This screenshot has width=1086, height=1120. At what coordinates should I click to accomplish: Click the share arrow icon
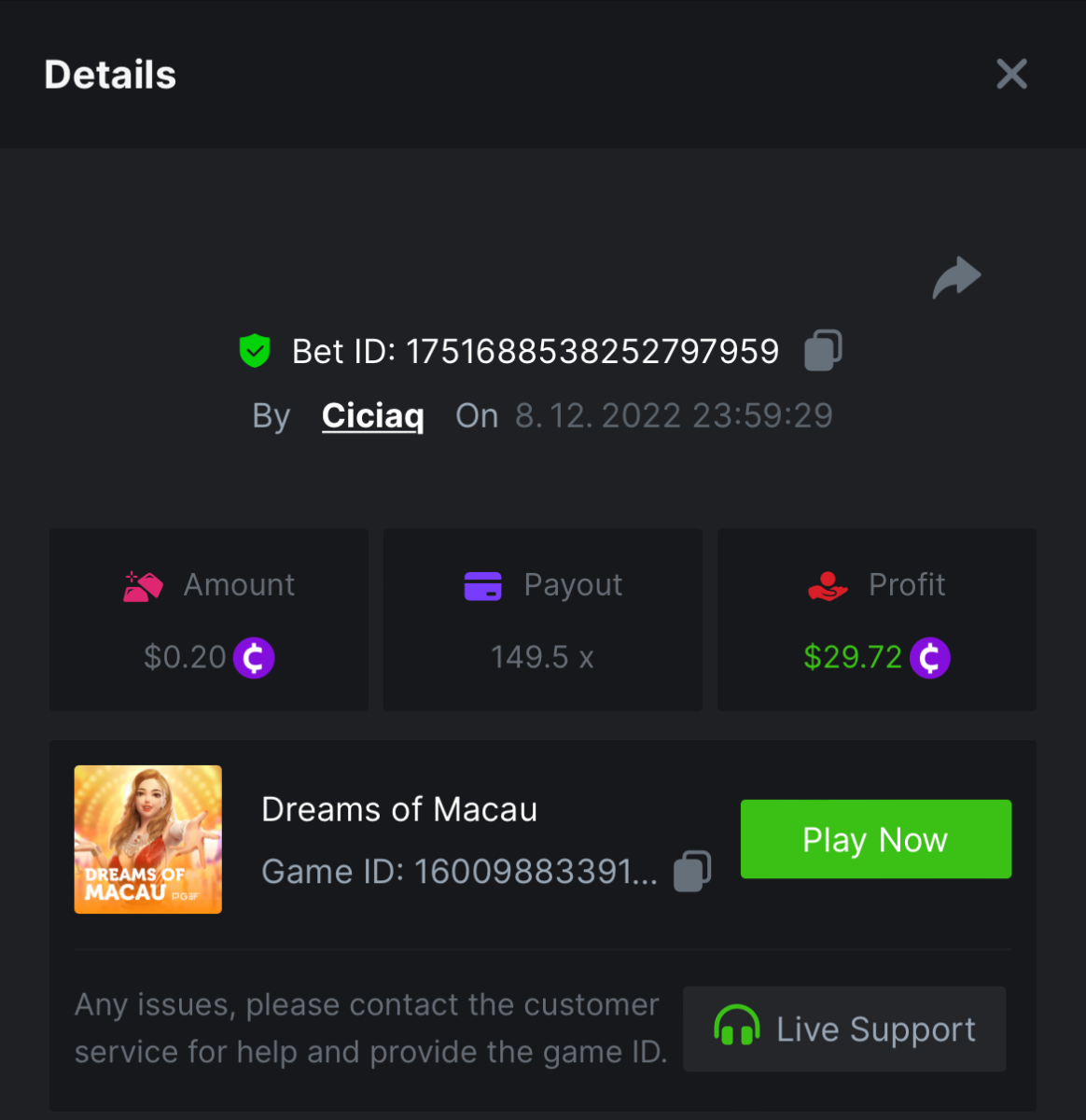coord(956,278)
